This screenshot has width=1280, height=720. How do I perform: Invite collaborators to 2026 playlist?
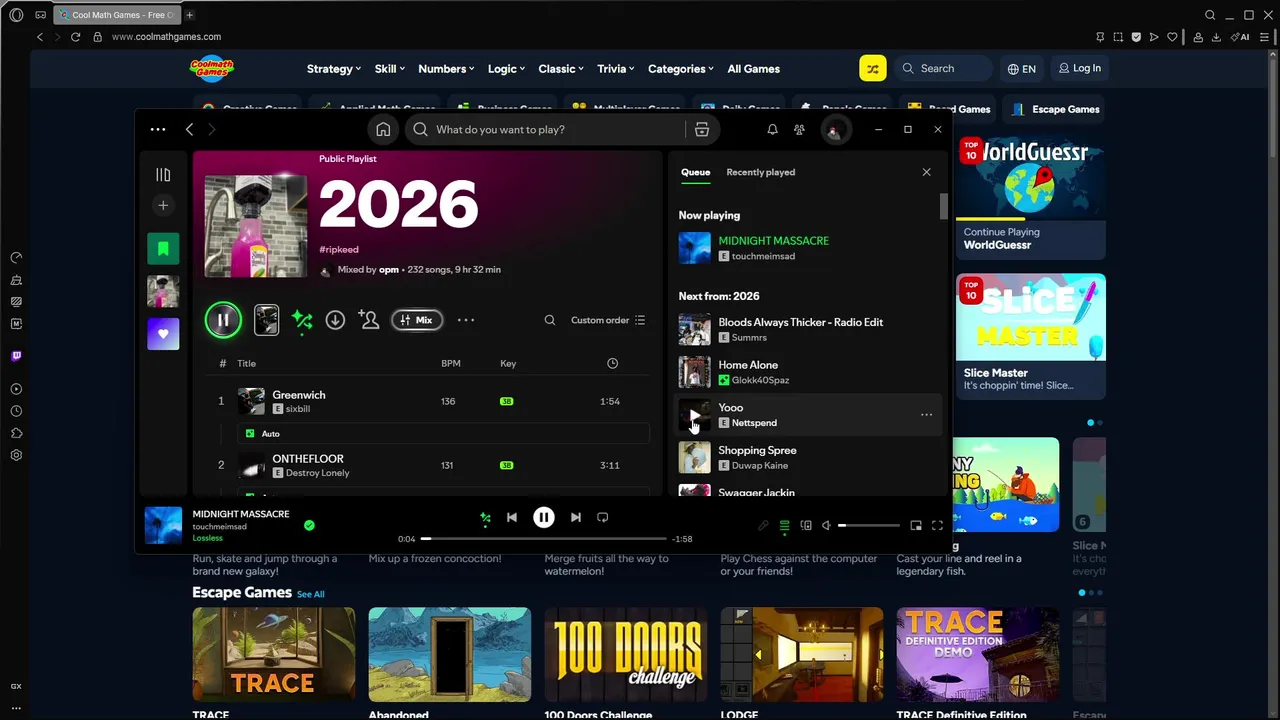point(369,320)
